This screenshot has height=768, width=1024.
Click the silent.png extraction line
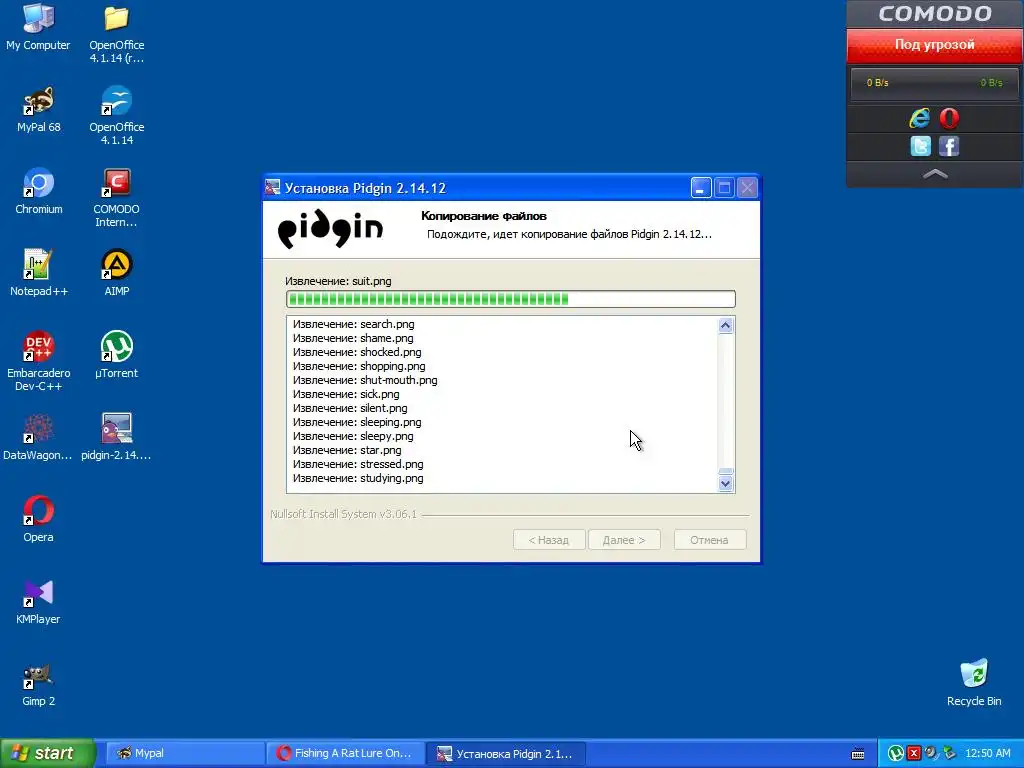(349, 409)
